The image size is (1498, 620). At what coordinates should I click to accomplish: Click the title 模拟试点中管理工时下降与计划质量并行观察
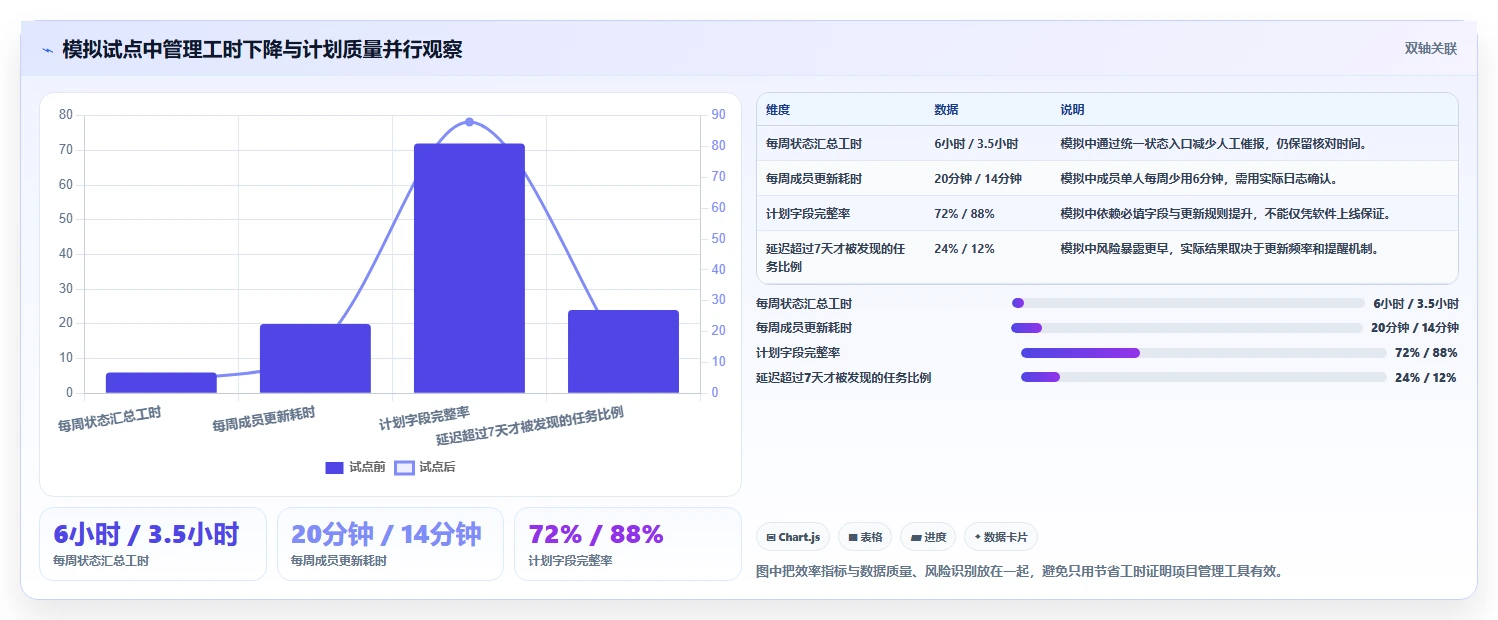point(262,49)
